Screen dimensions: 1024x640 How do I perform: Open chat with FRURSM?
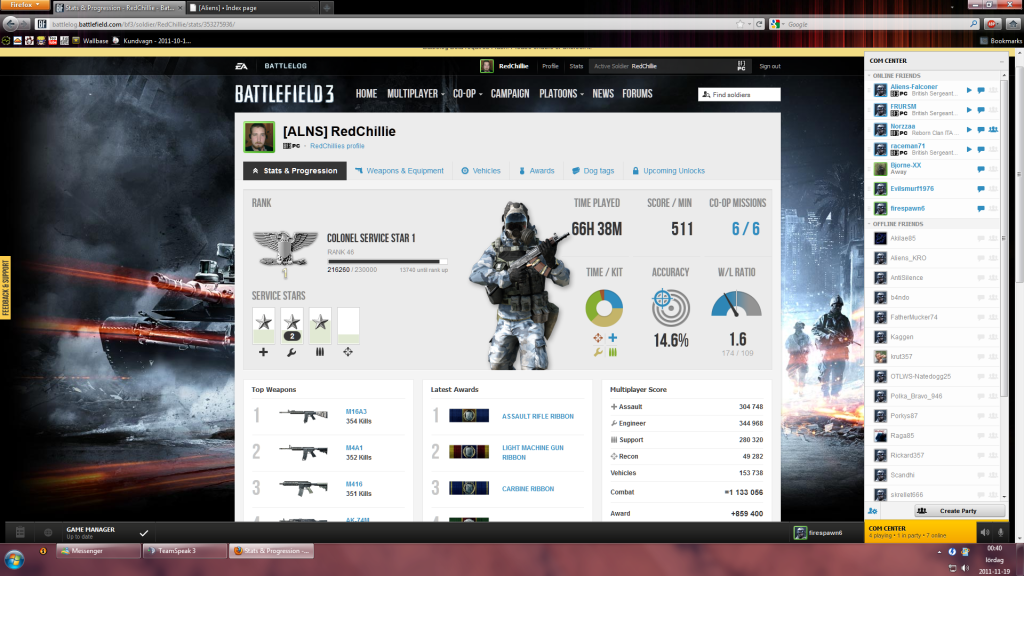pos(981,110)
